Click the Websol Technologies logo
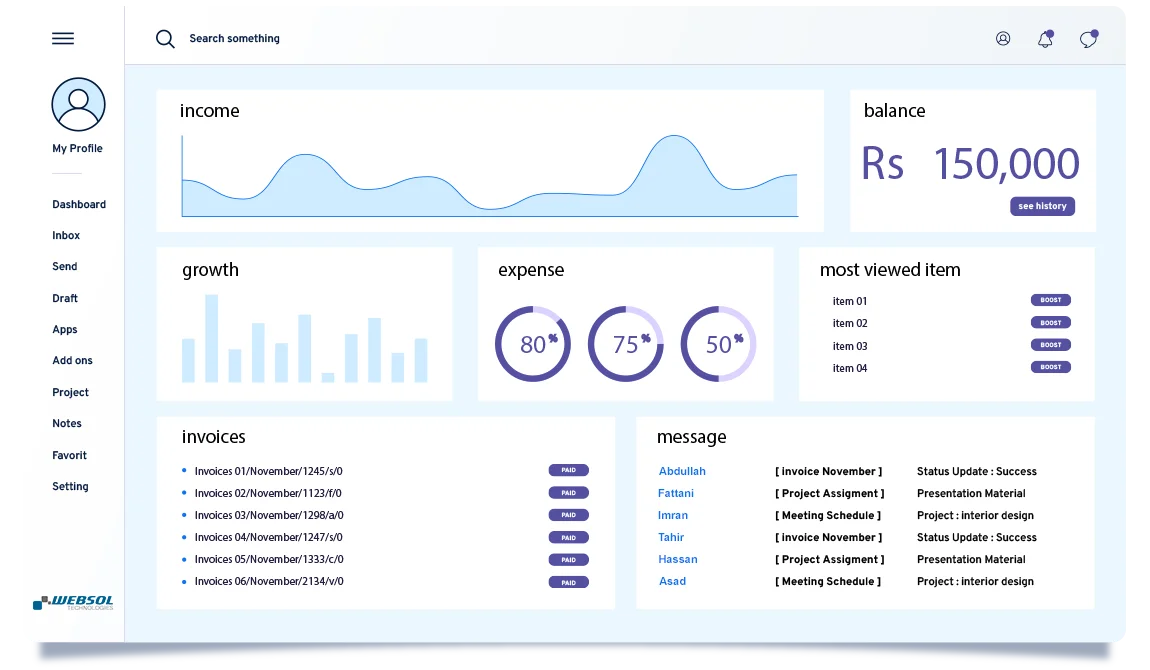 point(73,603)
